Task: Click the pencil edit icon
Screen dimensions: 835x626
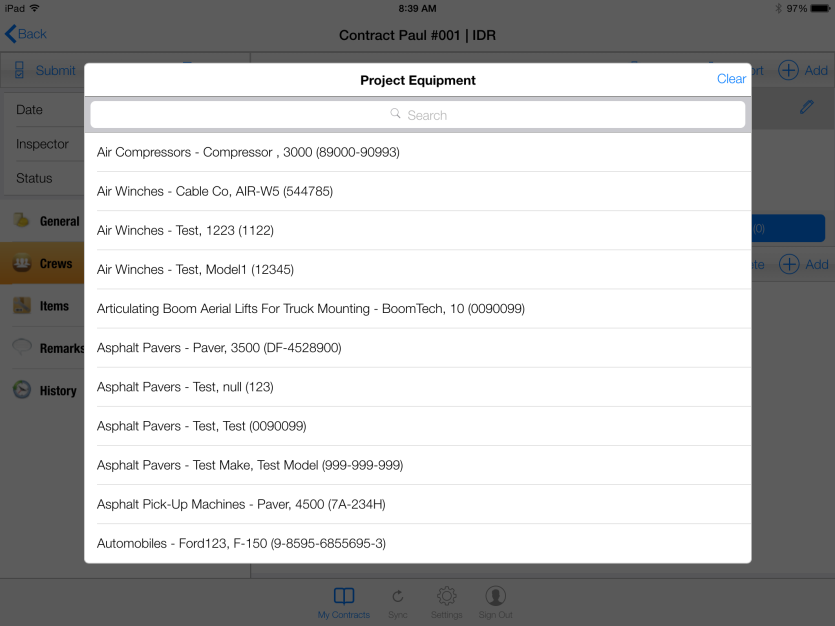Action: pos(807,107)
